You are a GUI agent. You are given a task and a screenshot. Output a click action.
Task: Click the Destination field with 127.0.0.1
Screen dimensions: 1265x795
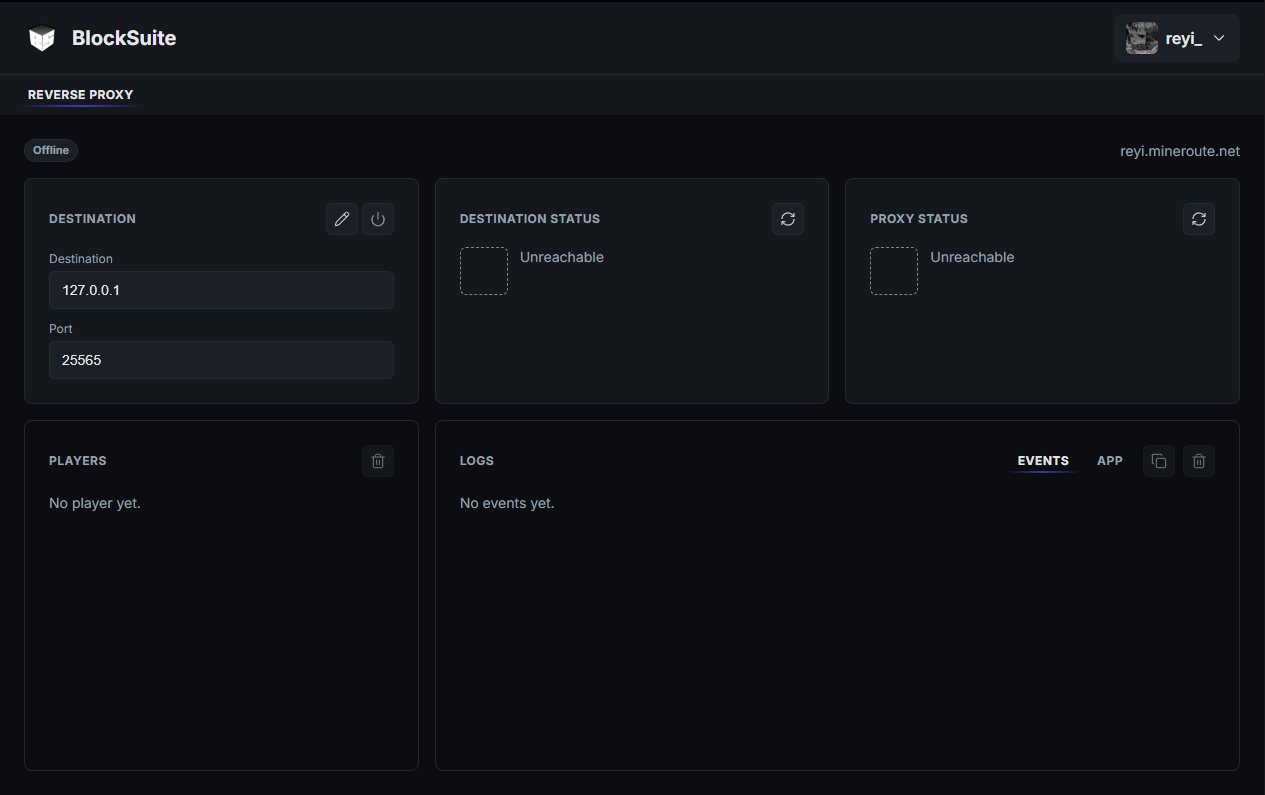[221, 290]
